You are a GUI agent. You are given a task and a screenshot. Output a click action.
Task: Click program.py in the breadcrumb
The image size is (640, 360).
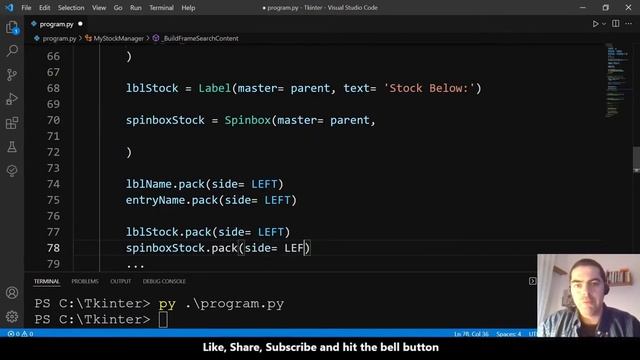coord(59,38)
